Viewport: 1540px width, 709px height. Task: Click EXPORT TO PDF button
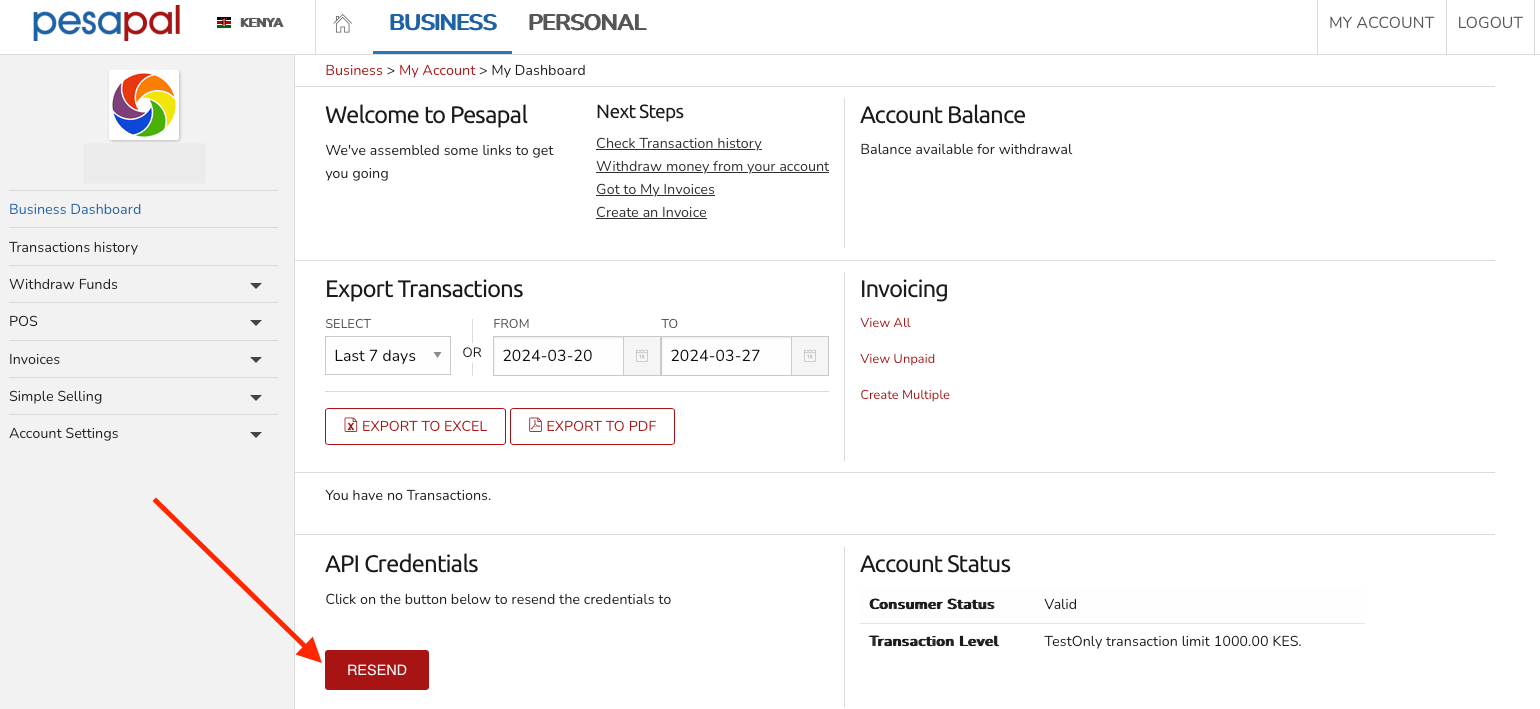pos(592,426)
